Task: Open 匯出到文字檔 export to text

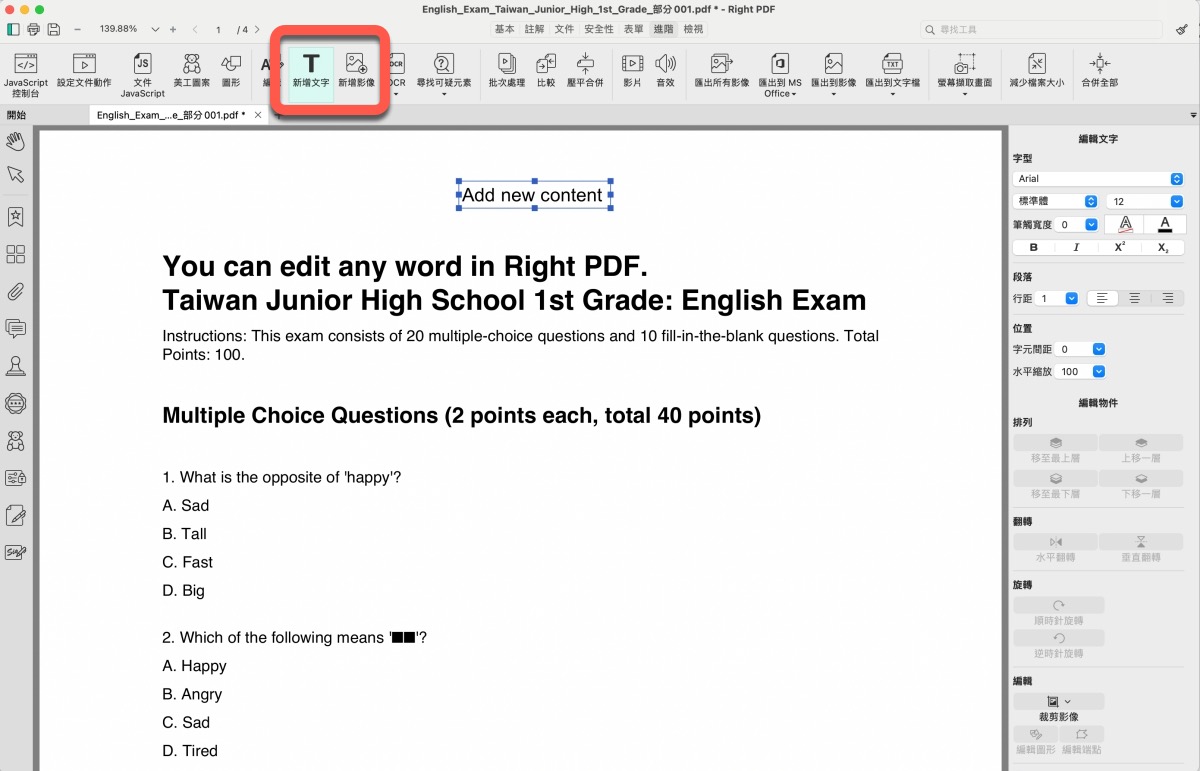Action: [x=893, y=75]
